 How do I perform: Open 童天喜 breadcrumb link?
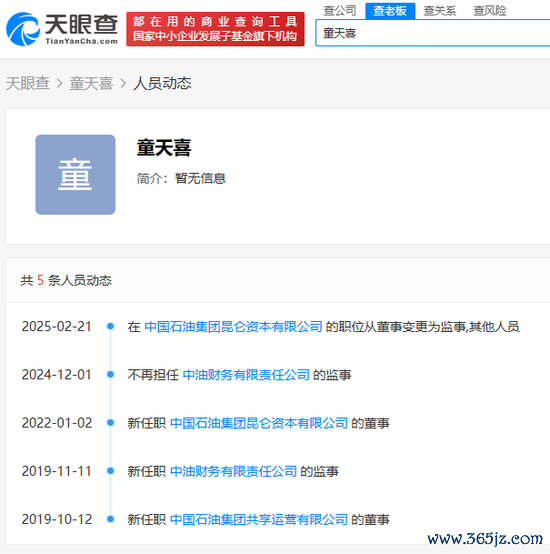[91, 83]
